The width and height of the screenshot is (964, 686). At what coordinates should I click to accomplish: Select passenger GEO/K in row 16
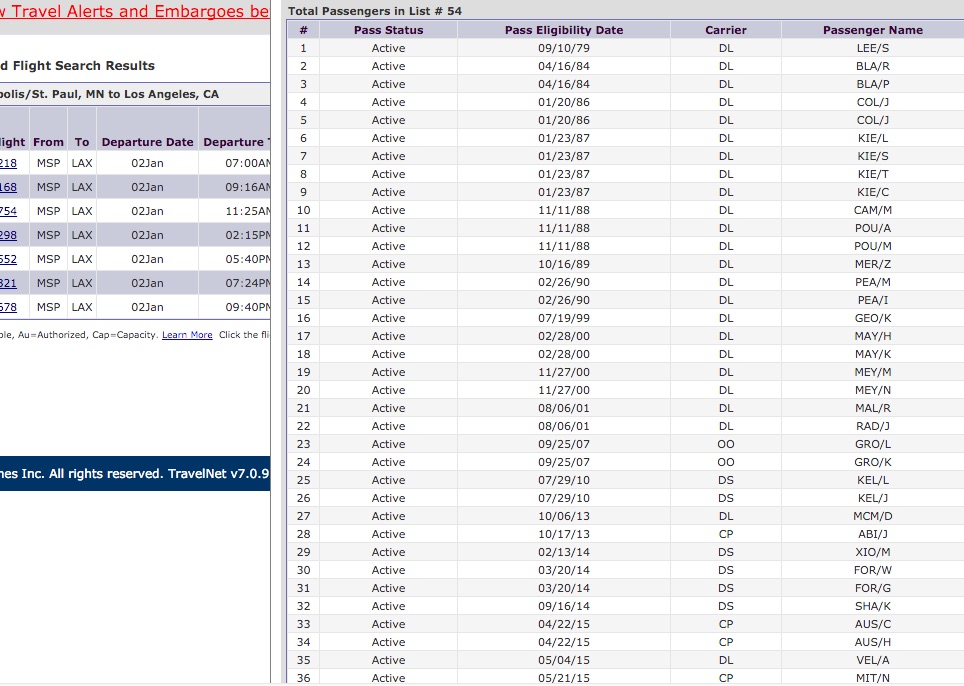click(872, 318)
